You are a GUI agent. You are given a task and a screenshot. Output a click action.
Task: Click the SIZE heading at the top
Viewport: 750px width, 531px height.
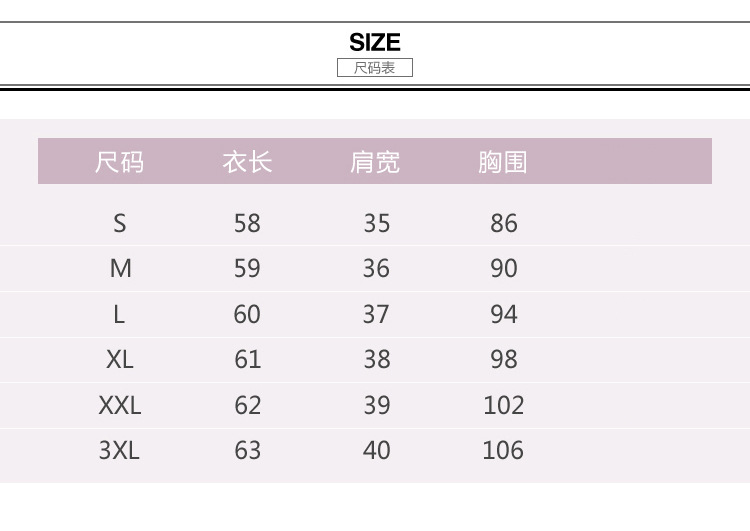[375, 42]
